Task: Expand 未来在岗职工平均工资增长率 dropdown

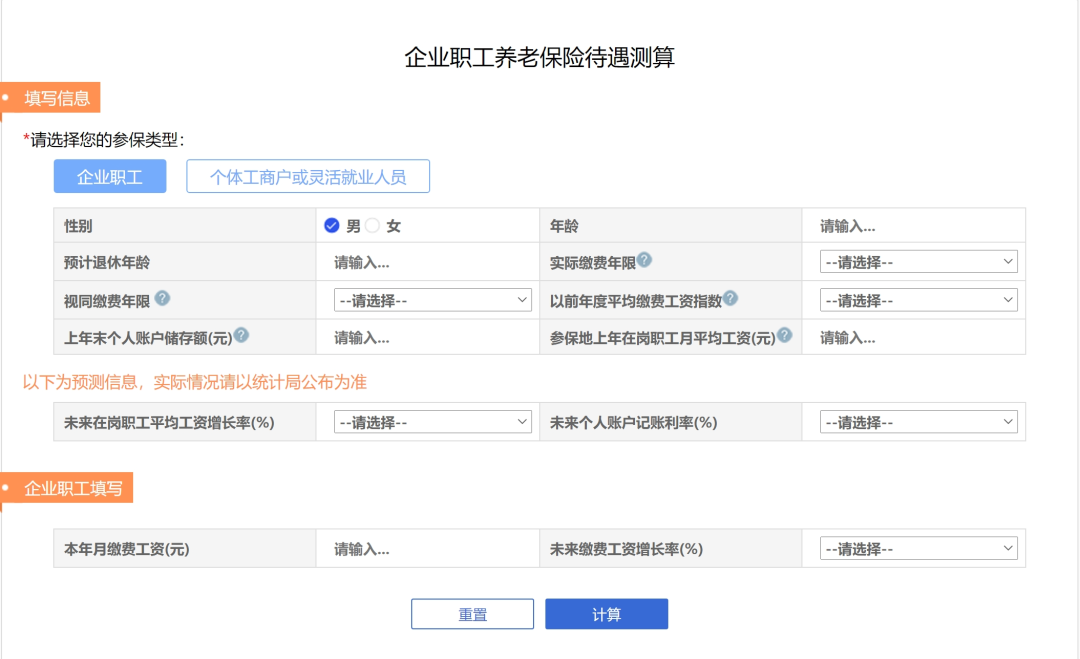Action: (x=432, y=422)
